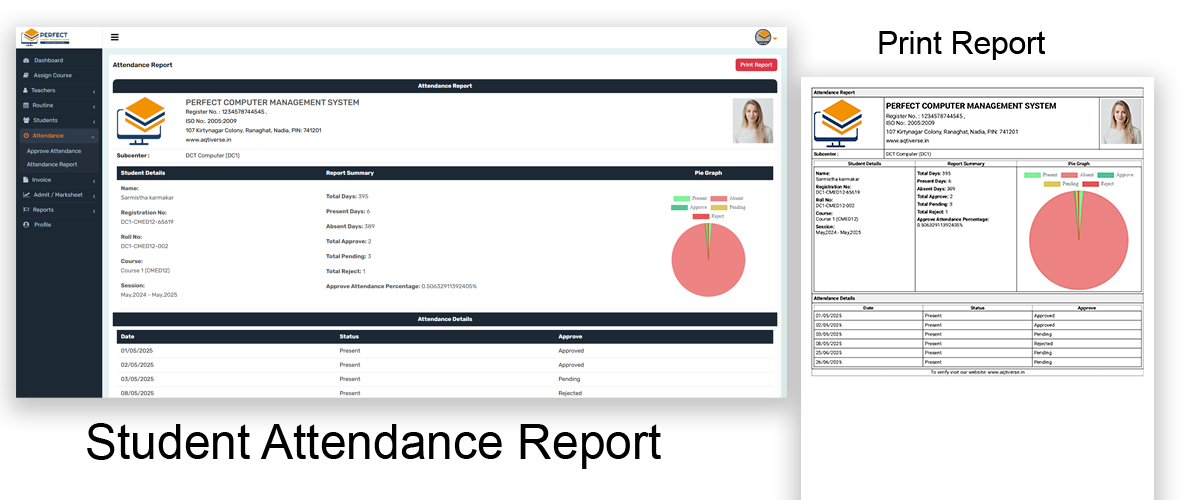Go to Assign Course in sidebar

[x=52, y=75]
